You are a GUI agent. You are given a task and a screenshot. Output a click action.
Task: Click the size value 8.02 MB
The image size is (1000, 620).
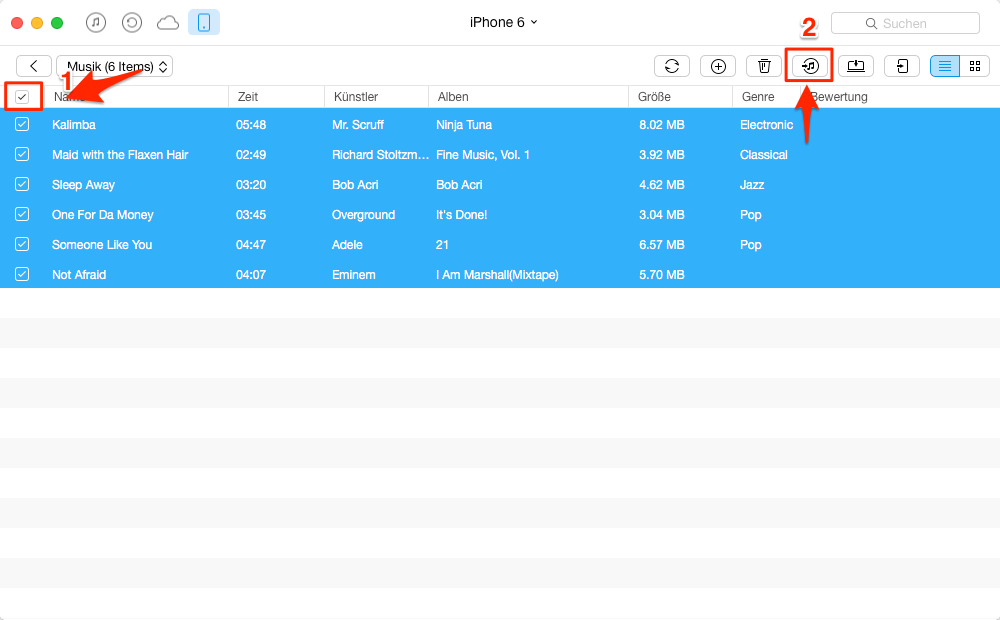pyautogui.click(x=661, y=124)
